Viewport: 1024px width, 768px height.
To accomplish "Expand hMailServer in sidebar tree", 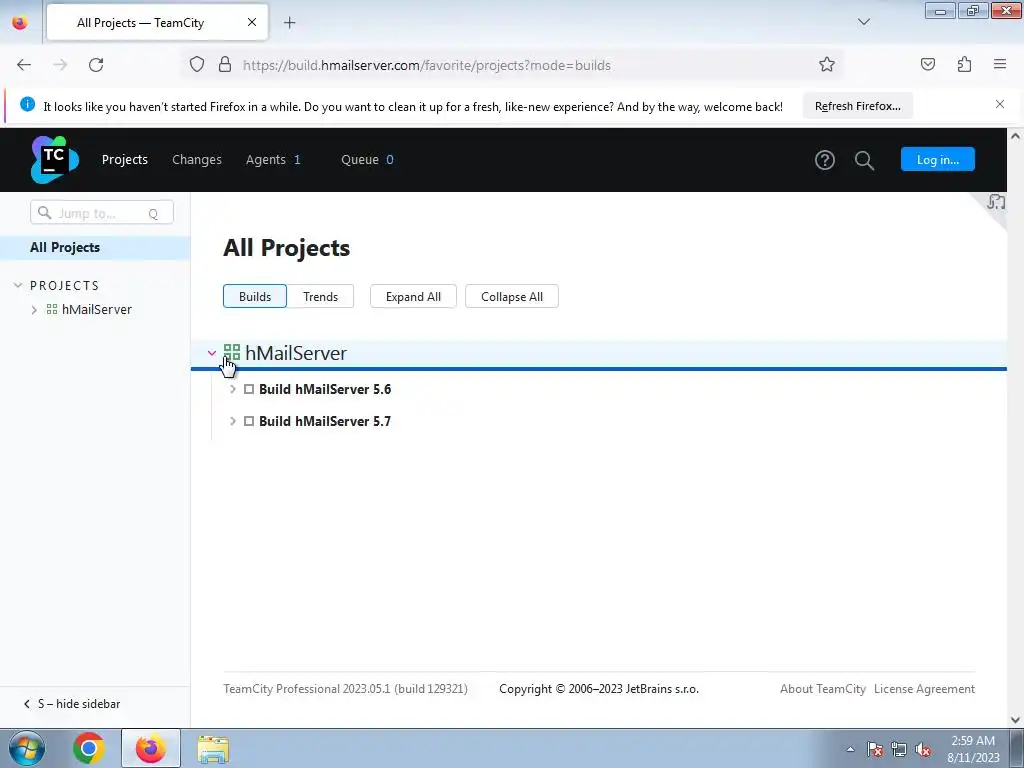I will click(x=34, y=310).
